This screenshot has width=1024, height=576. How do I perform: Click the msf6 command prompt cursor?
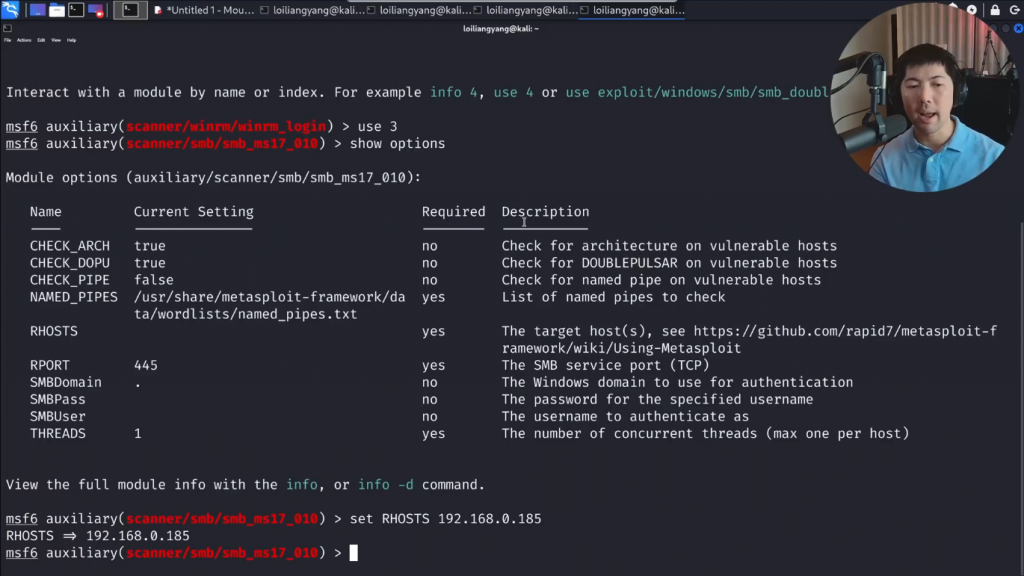(353, 553)
